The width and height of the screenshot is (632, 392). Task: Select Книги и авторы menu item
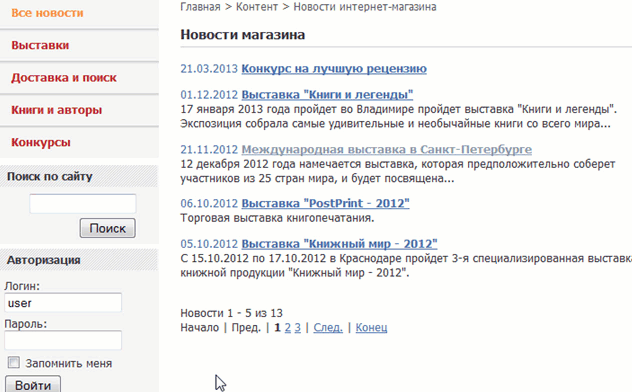click(x=56, y=110)
